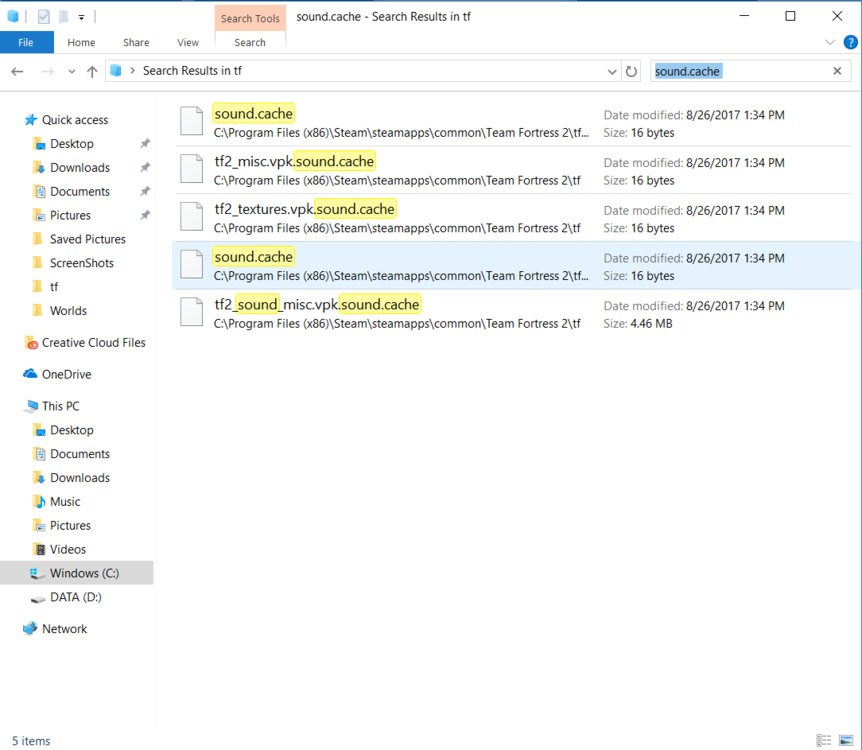Click the window icon in title bar
This screenshot has height=750, width=862.
click(13, 16)
